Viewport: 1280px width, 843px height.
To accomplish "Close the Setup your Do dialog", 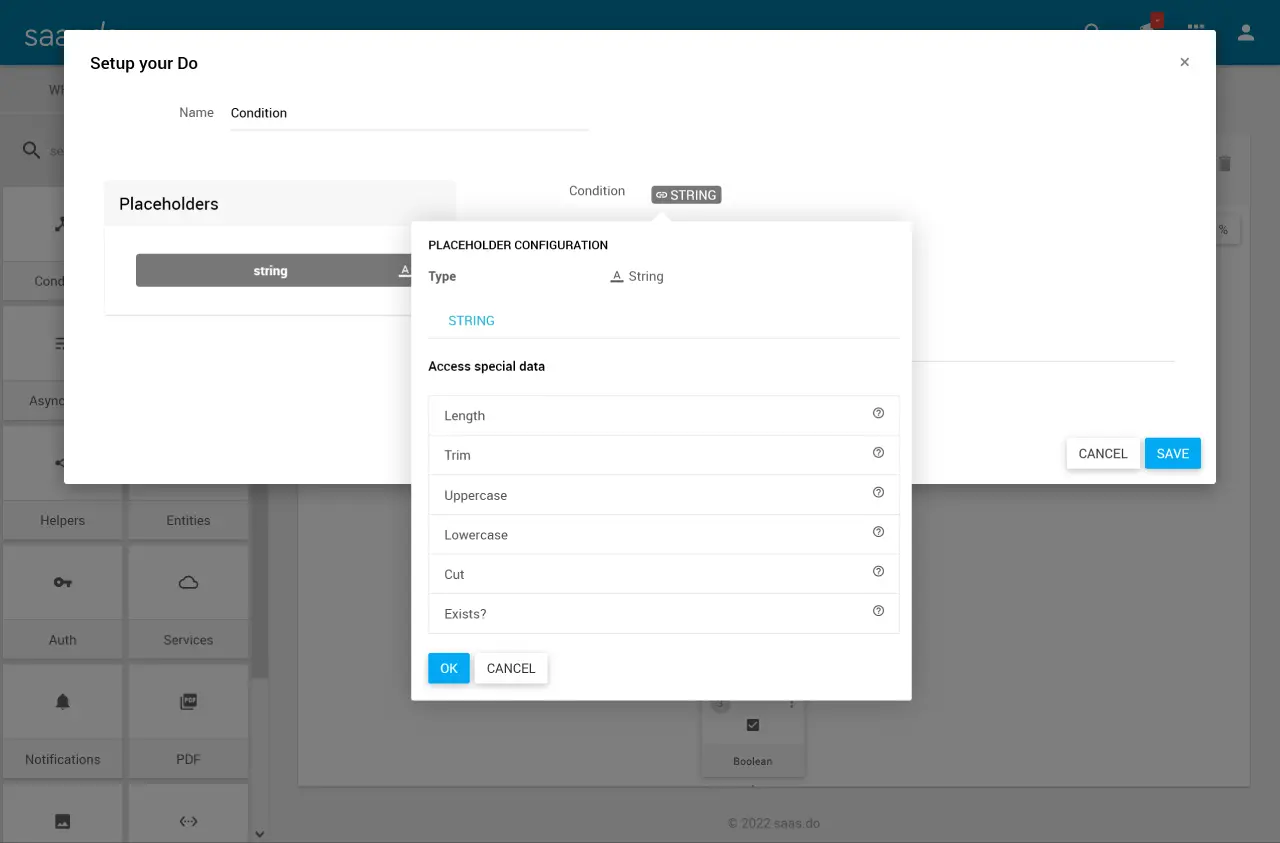I will tap(1184, 62).
